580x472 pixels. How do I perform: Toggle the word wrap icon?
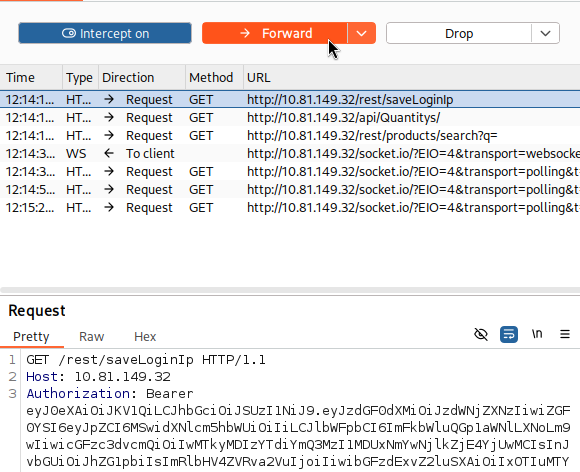[x=509, y=334]
